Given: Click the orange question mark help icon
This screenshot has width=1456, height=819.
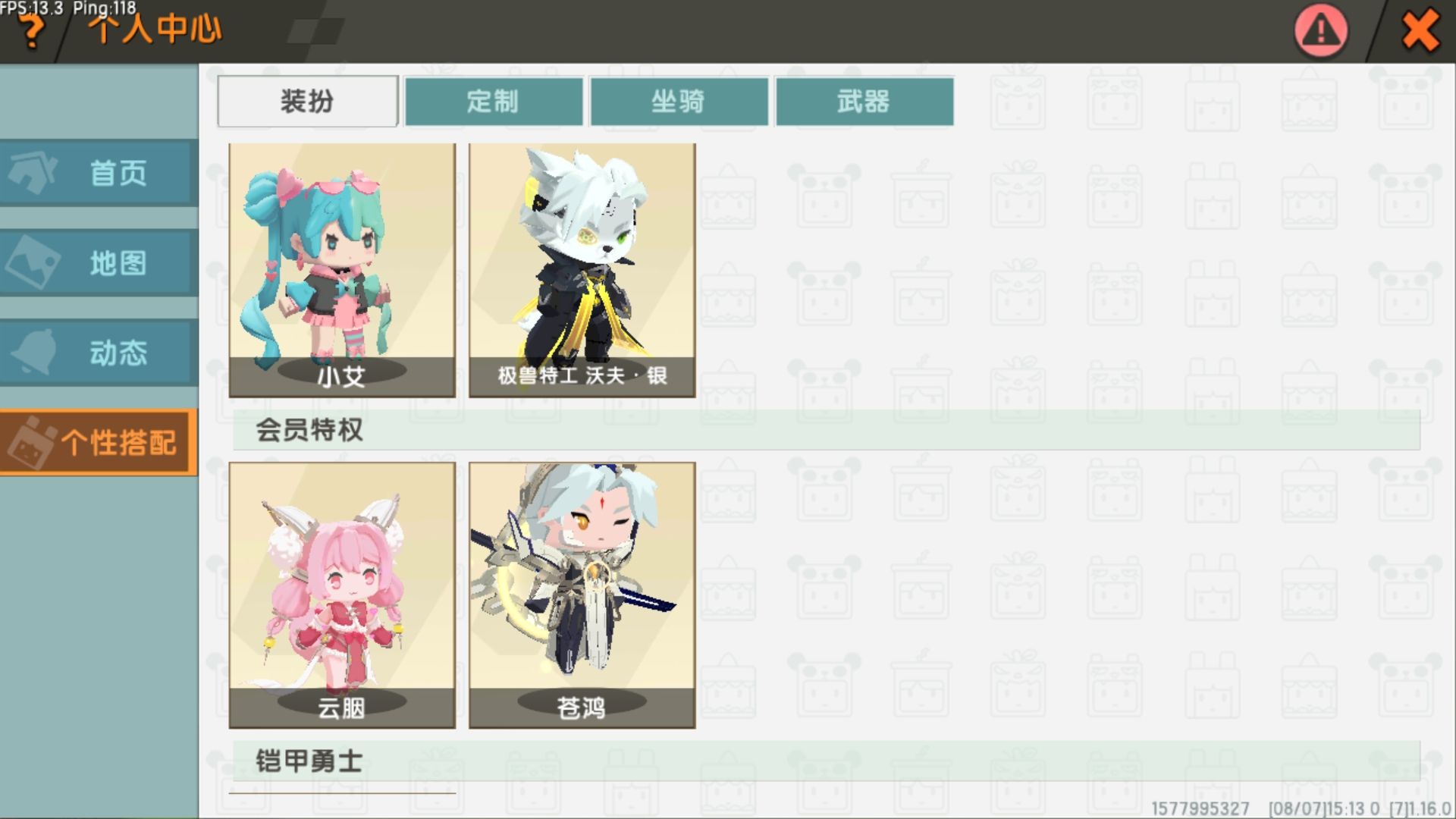Looking at the screenshot, I should point(30,30).
